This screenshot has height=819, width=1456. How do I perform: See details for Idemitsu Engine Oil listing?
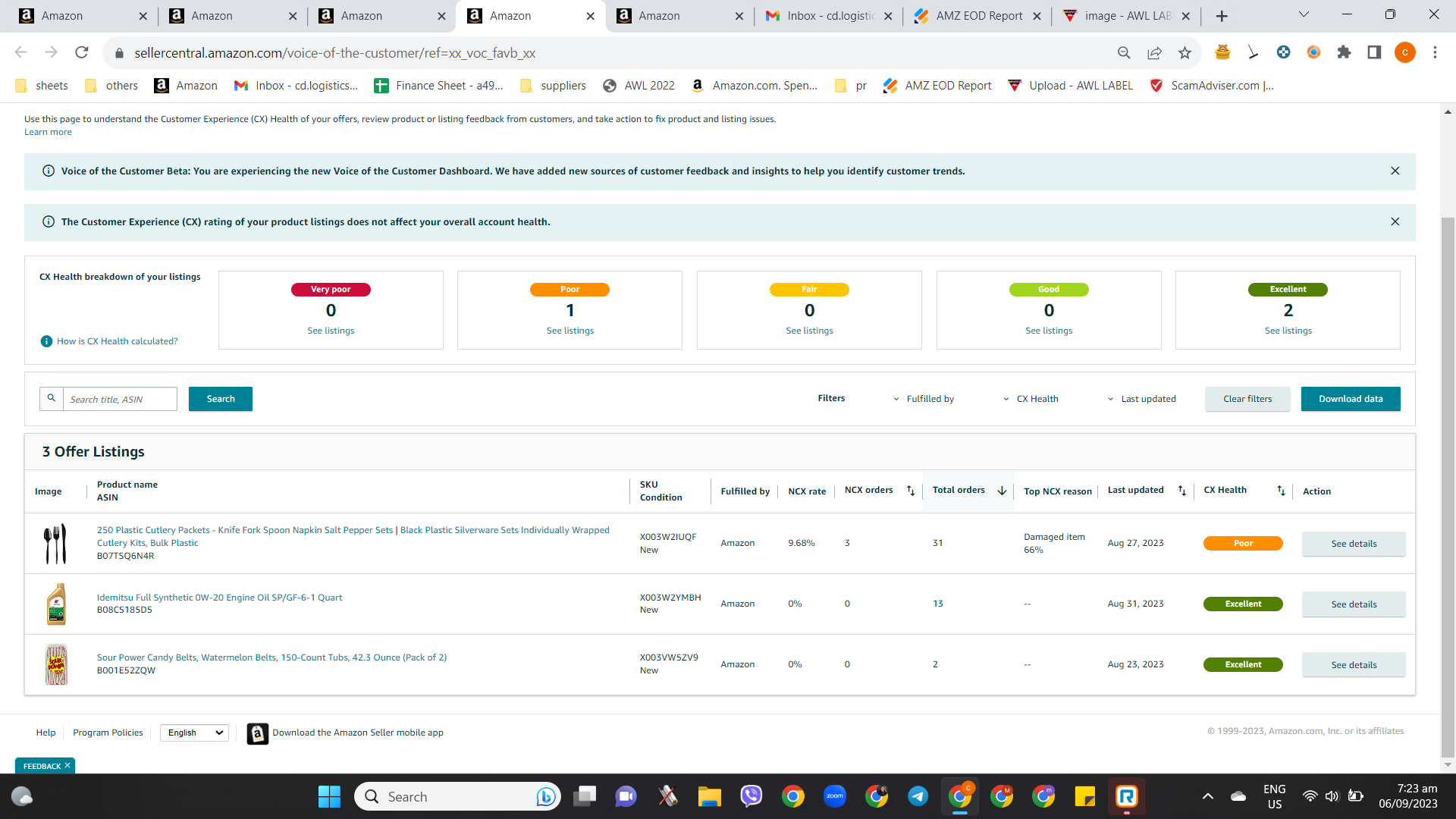click(x=1354, y=604)
